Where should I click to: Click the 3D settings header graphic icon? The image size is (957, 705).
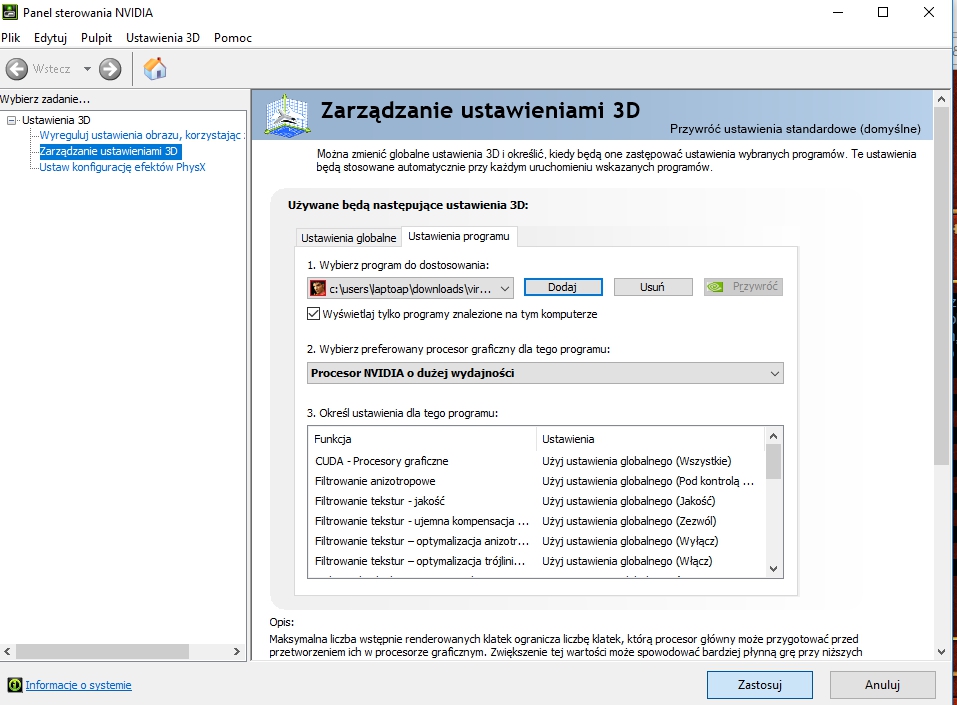tap(287, 115)
